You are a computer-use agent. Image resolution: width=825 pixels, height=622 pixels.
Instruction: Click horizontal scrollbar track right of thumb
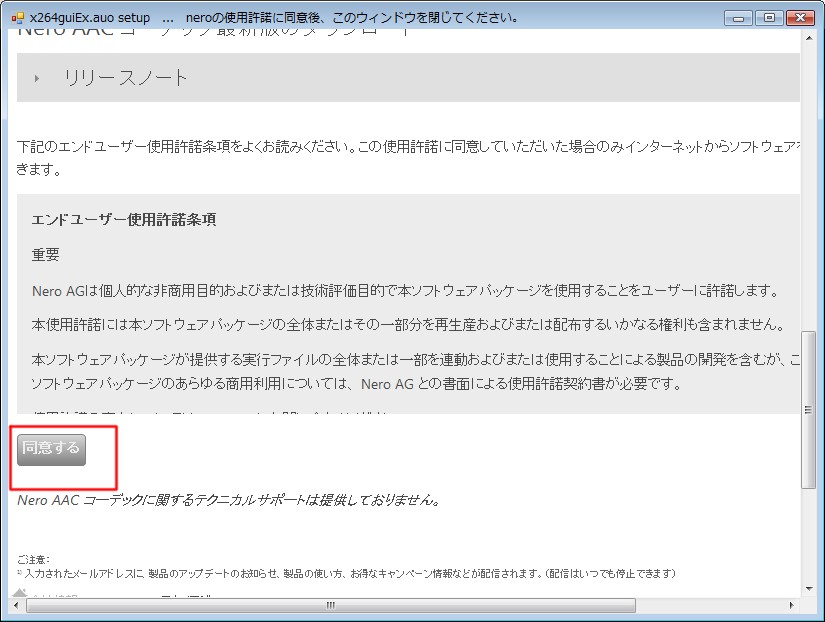pos(710,605)
